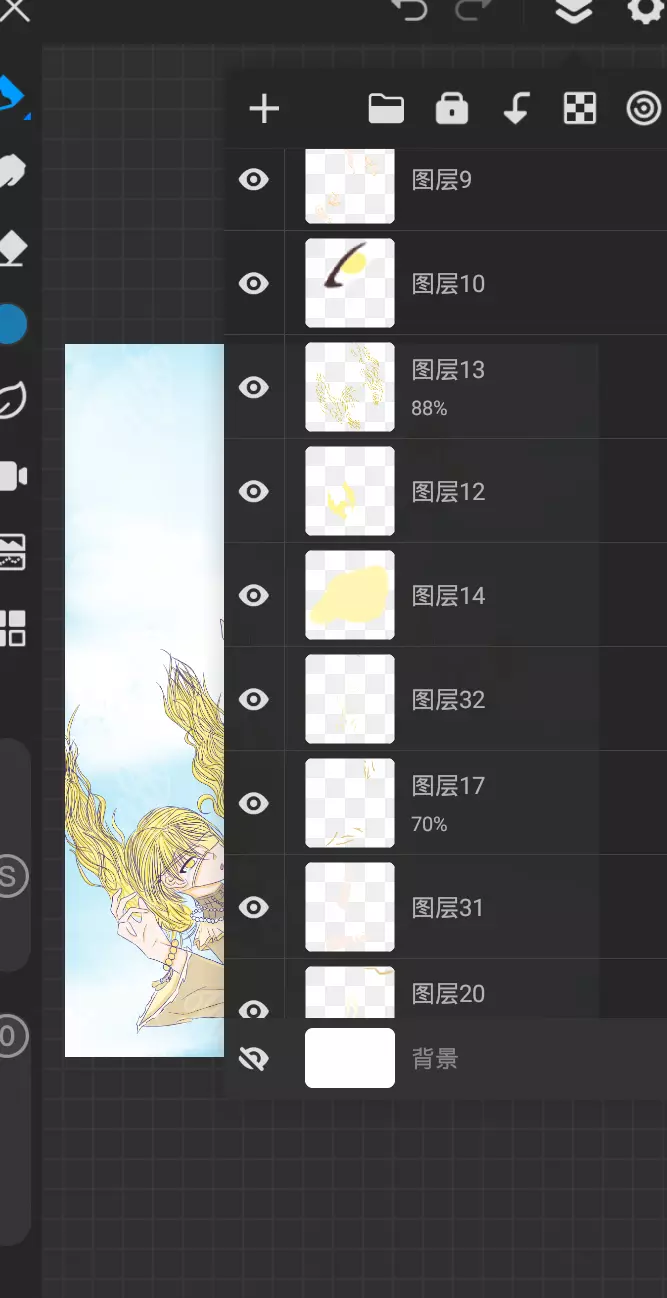Open the grid layout tool
The width and height of the screenshot is (667, 1298).
pyautogui.click(x=13, y=628)
